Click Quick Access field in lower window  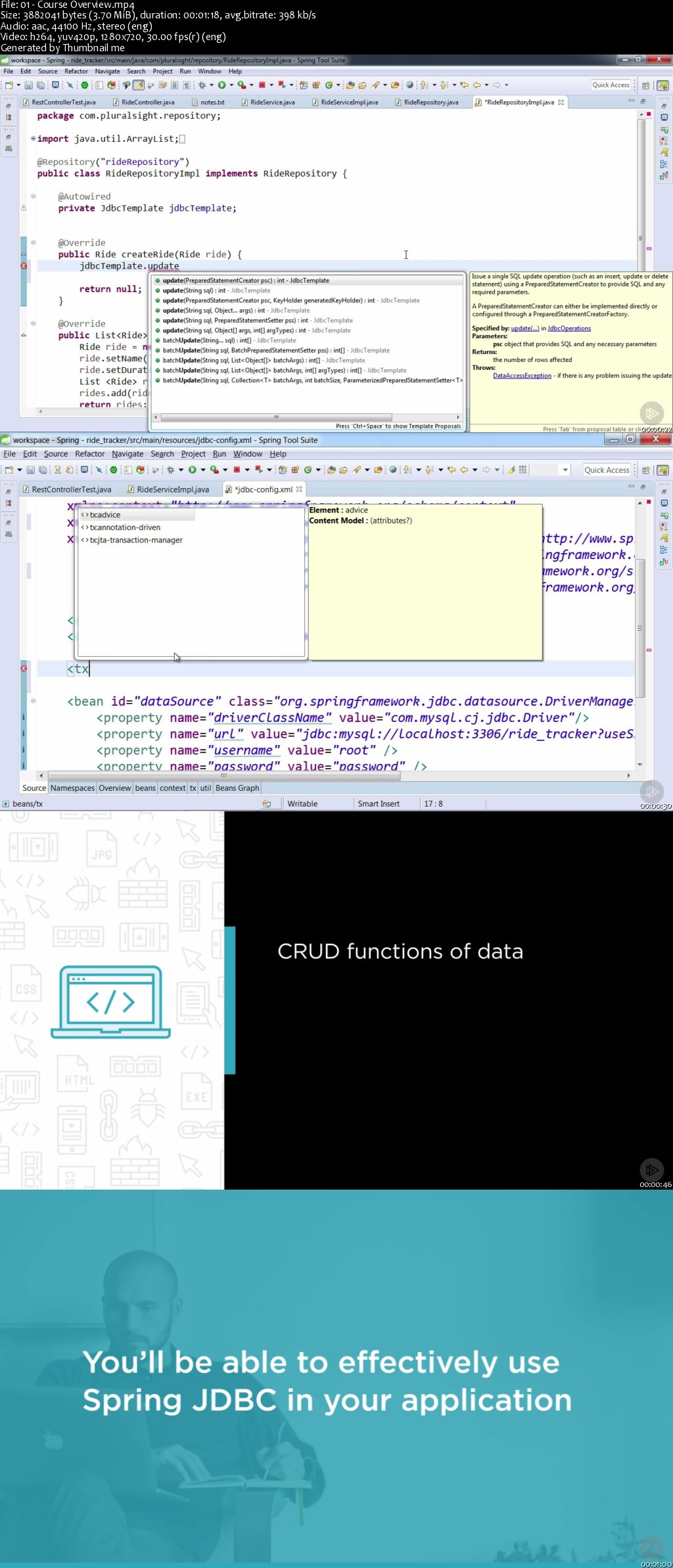607,470
